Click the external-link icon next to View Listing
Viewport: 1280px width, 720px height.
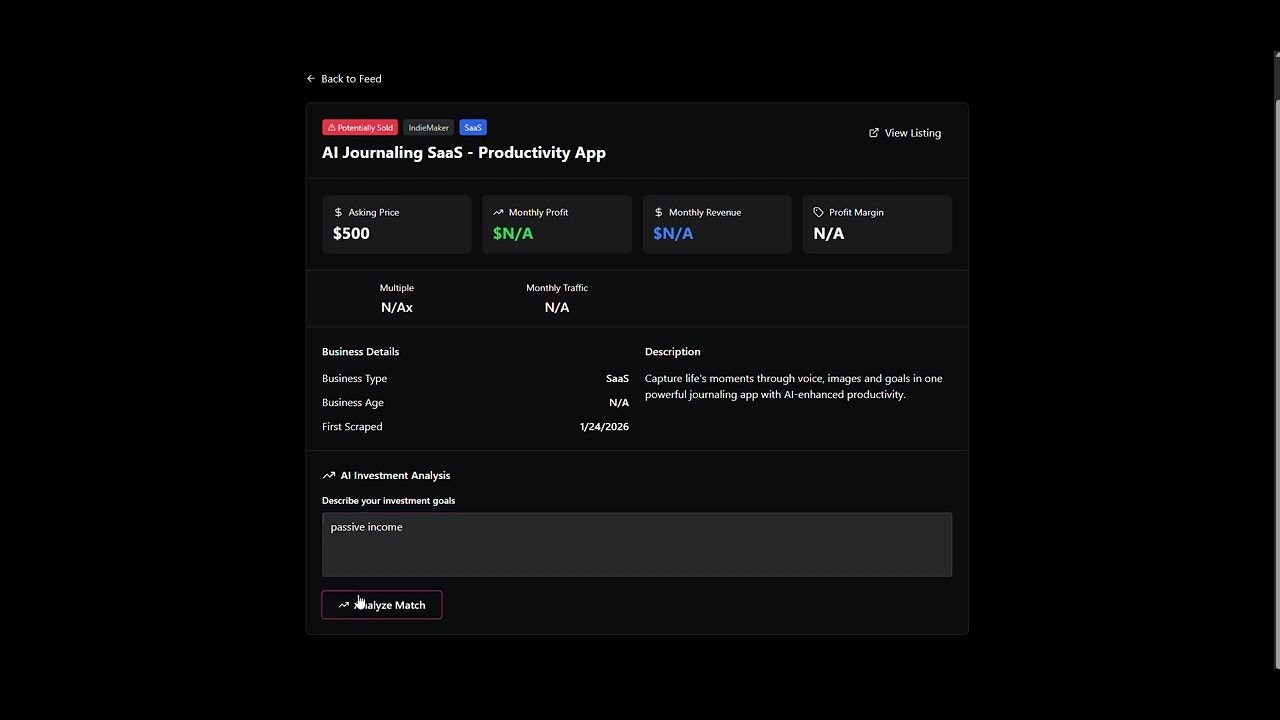point(873,132)
